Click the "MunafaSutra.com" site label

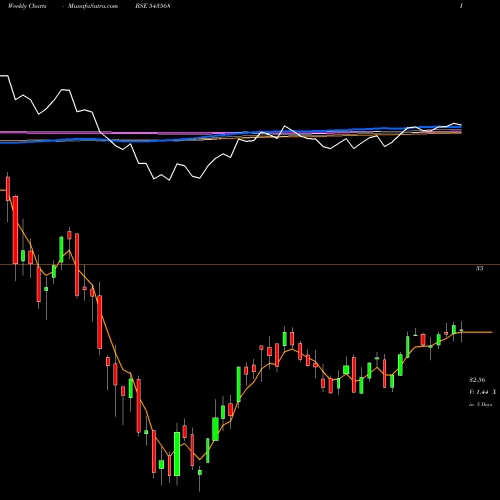[x=93, y=6]
